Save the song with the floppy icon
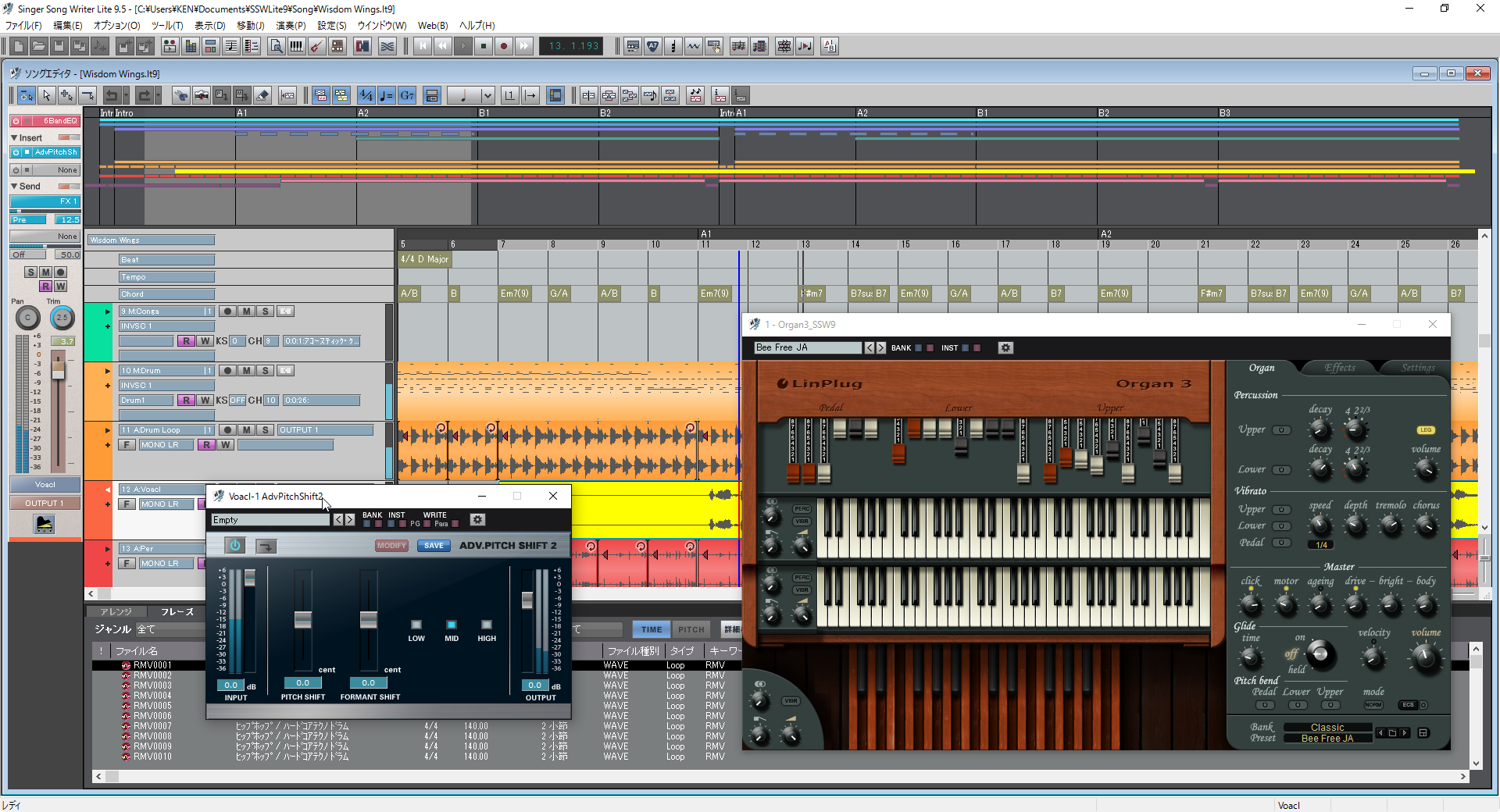This screenshot has width=1500, height=812. [59, 46]
